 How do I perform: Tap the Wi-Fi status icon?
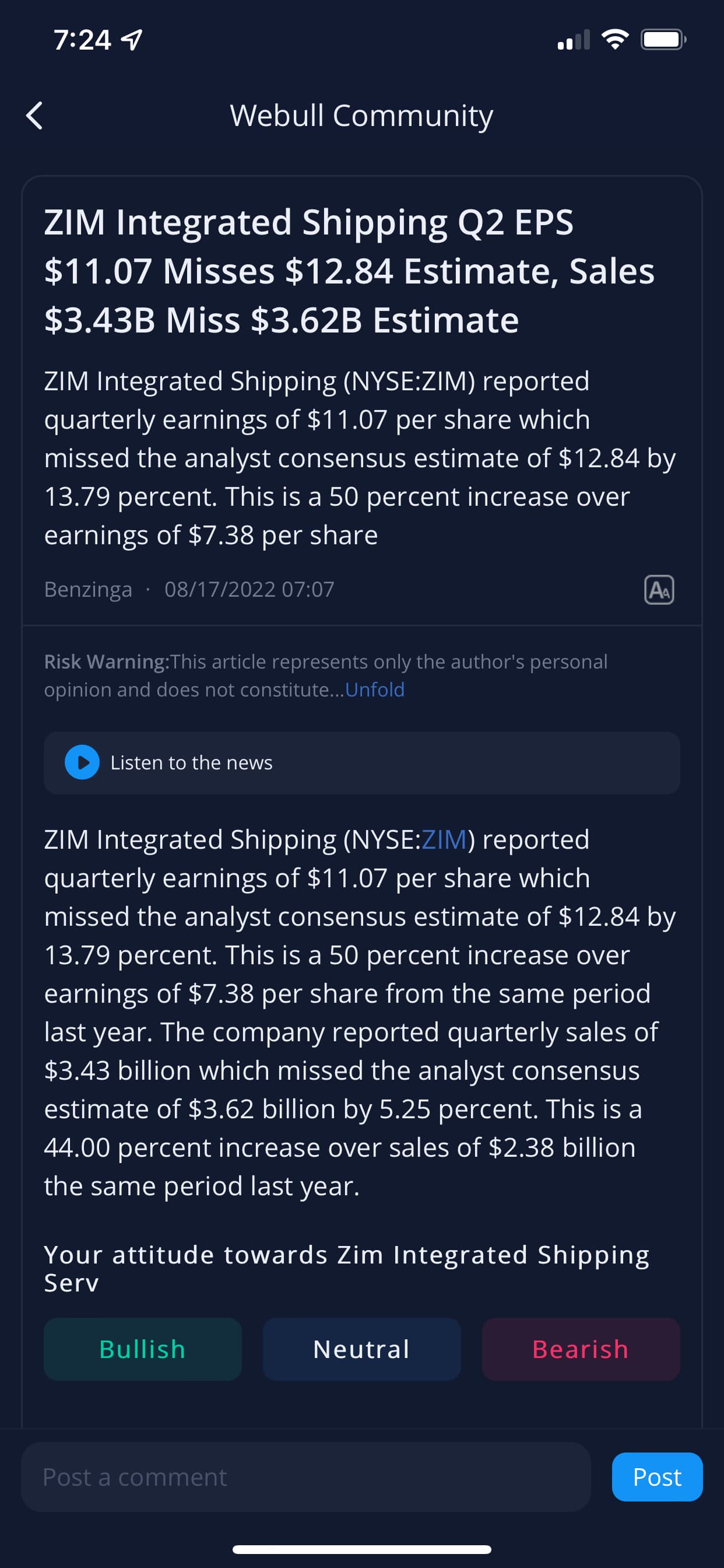615,40
